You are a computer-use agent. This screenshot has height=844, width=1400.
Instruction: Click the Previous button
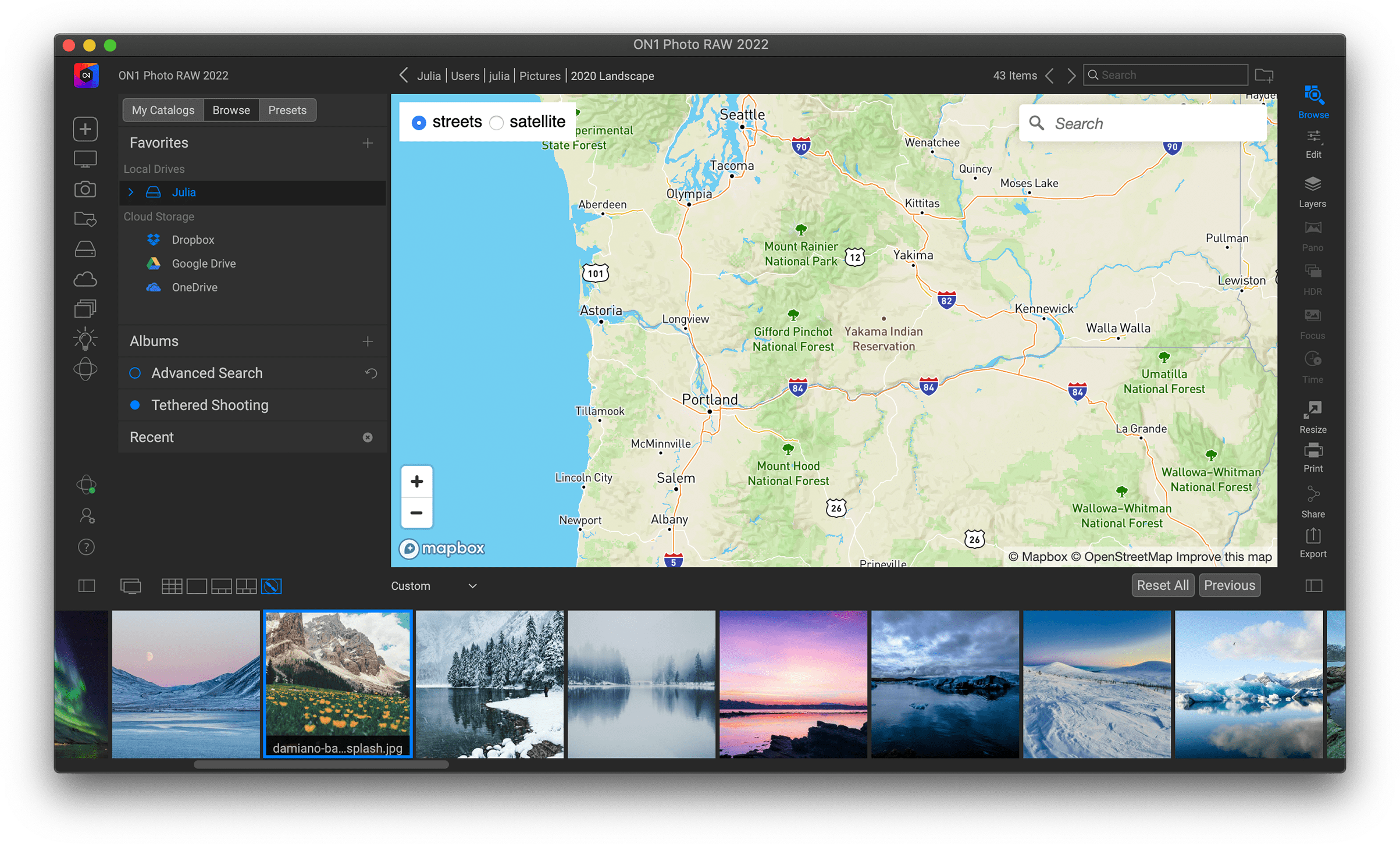(1229, 585)
